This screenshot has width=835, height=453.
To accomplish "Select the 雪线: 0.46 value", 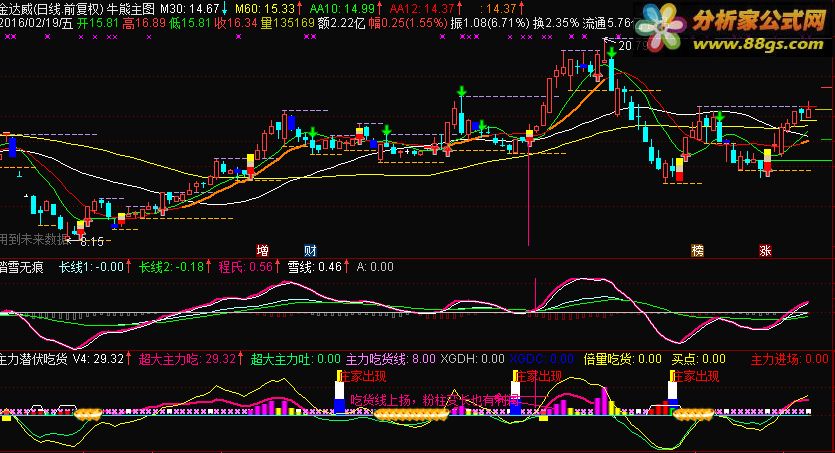I will [x=315, y=267].
